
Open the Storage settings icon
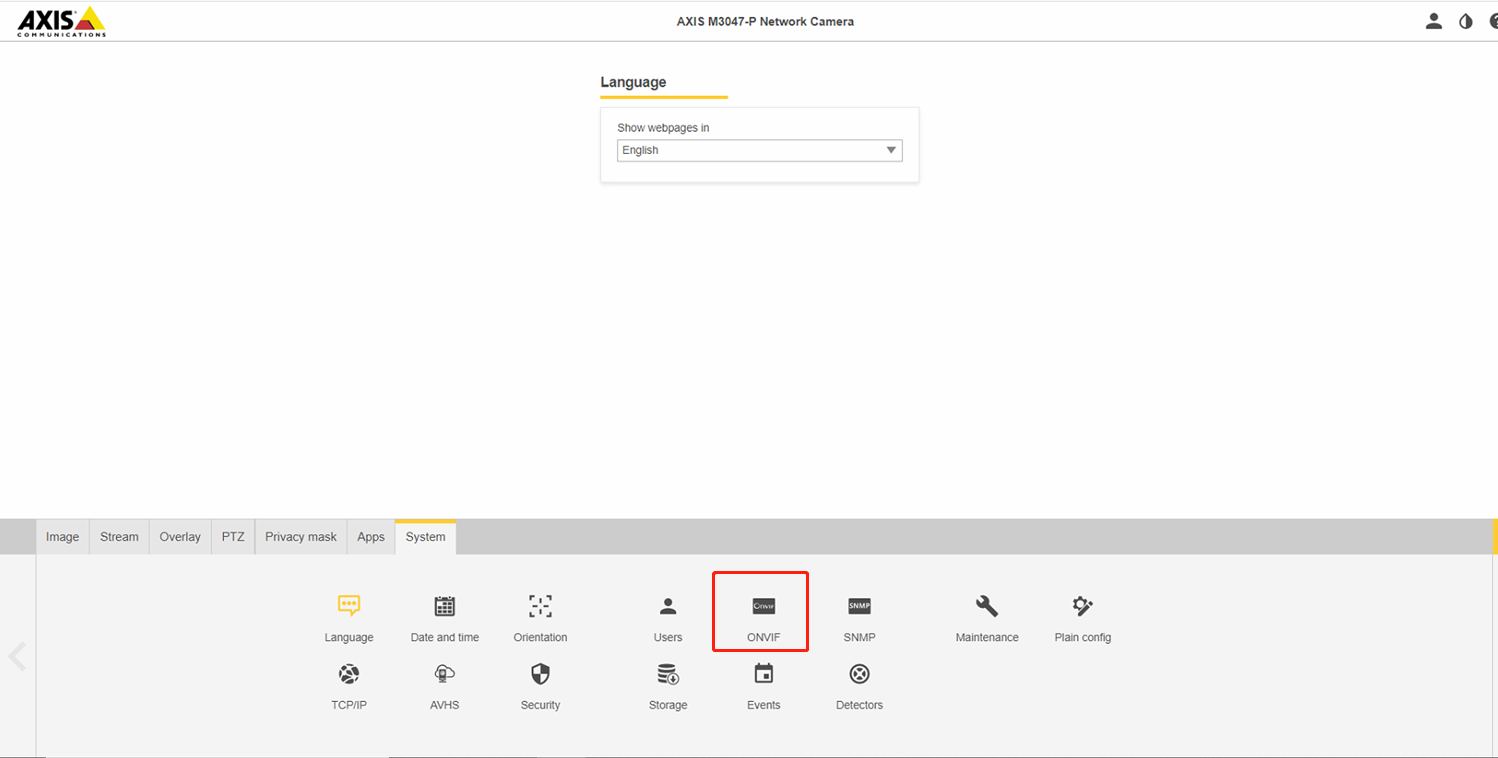click(x=668, y=674)
